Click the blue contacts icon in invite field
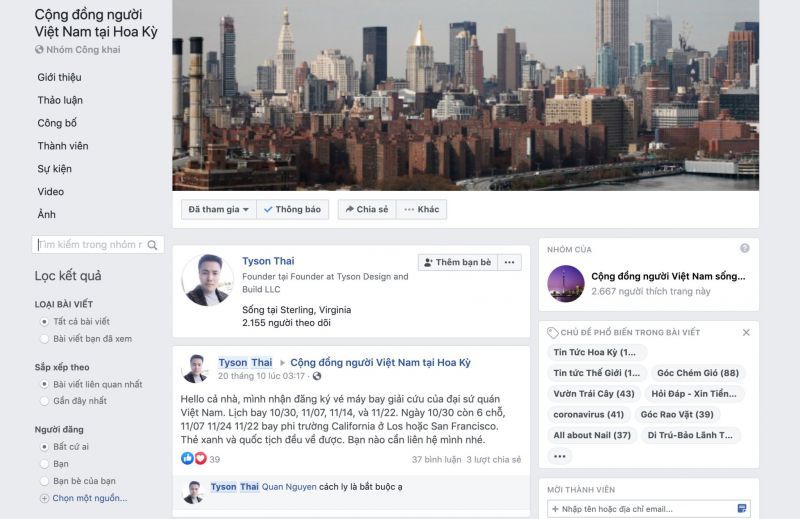 coord(742,508)
